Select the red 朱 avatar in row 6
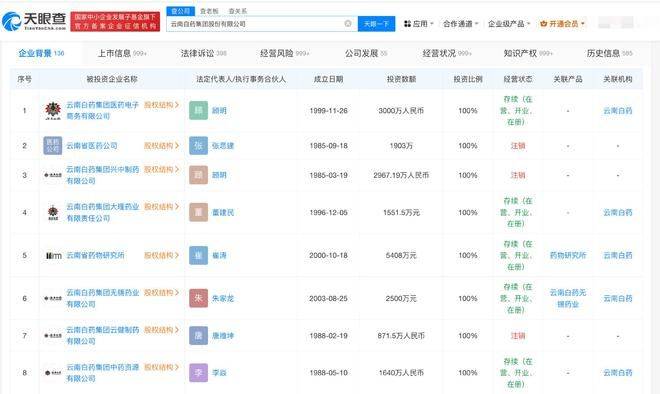 click(198, 298)
